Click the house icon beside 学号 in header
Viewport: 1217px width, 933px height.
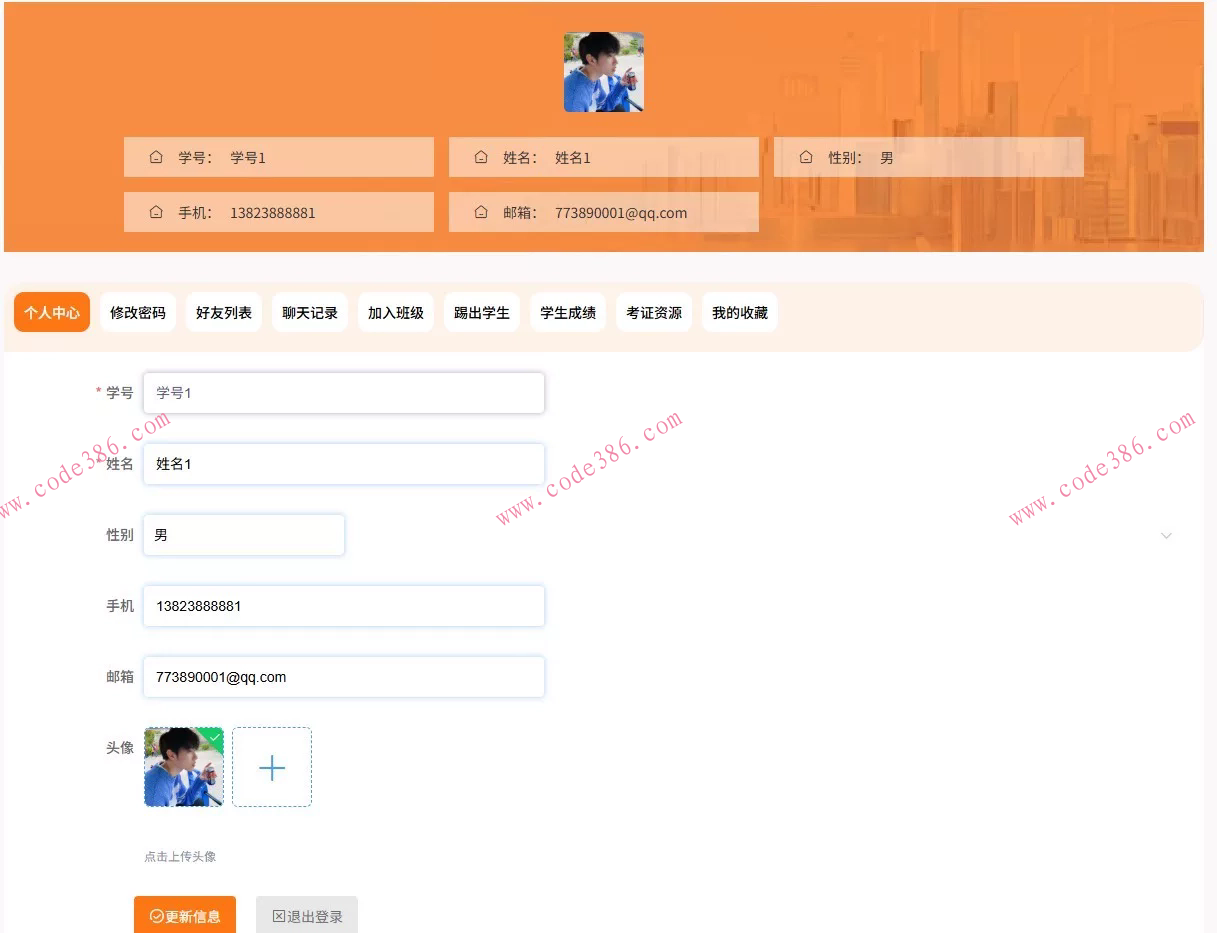[x=156, y=157]
